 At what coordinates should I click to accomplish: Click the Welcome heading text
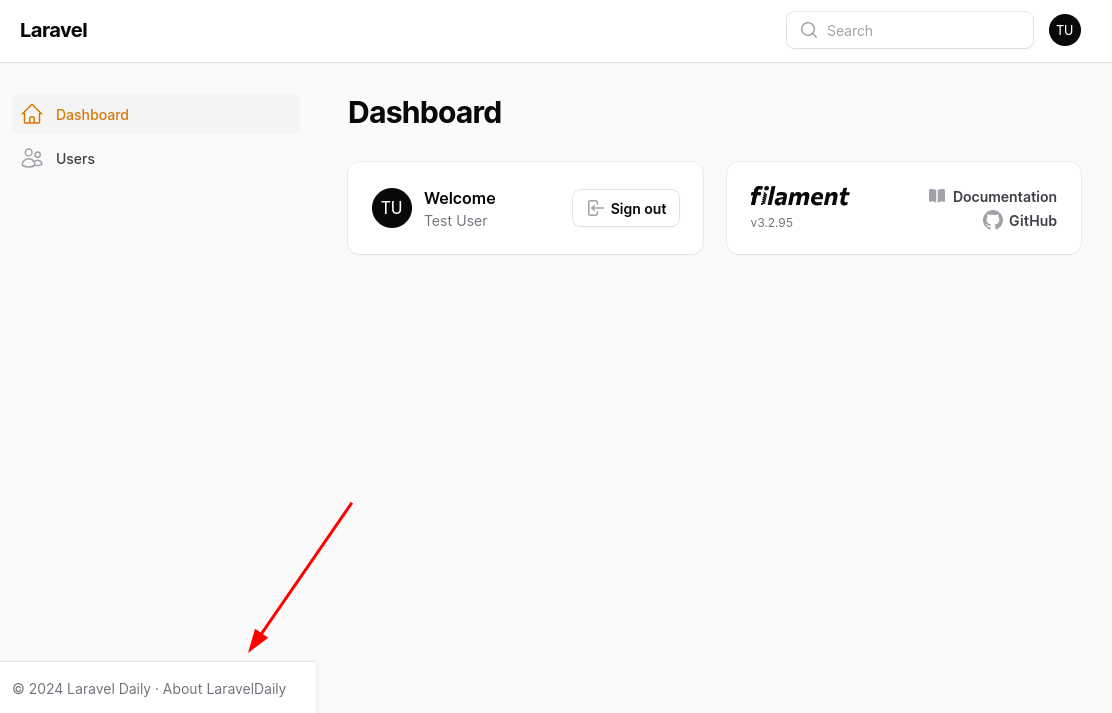460,198
